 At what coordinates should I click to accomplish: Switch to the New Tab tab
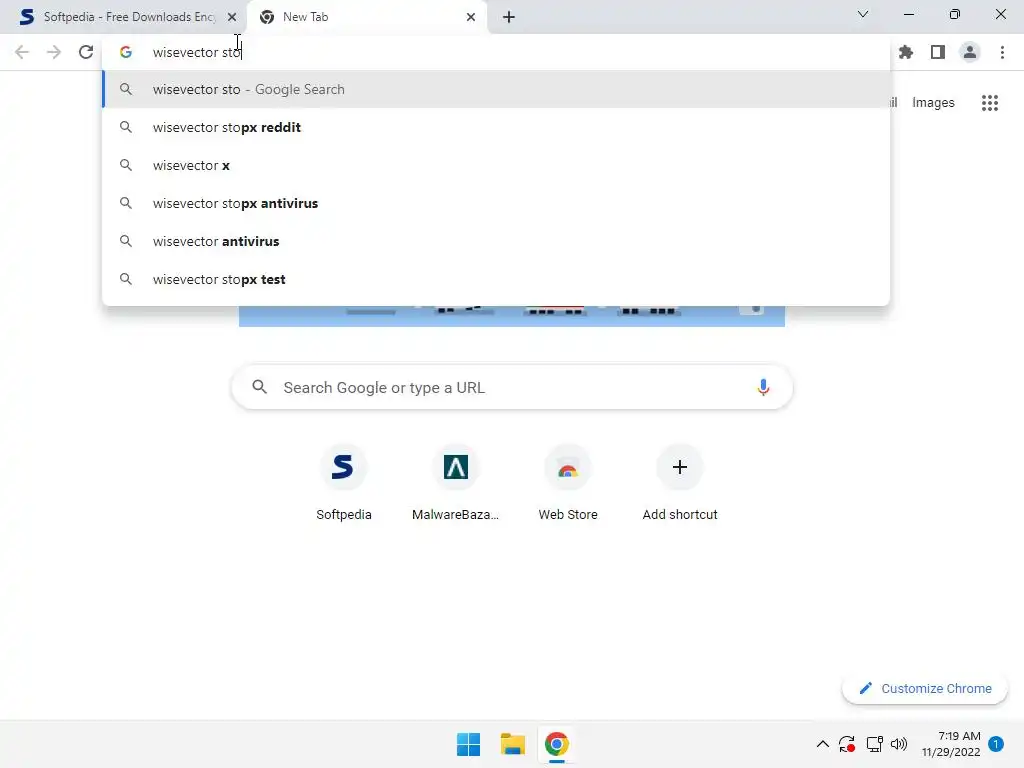click(367, 17)
